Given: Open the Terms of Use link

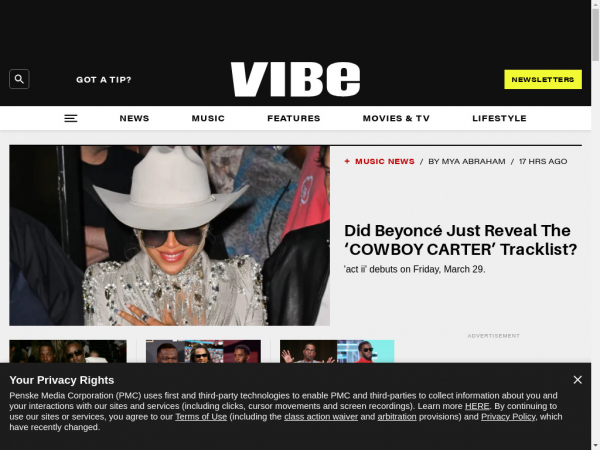Looking at the screenshot, I should point(201,417).
